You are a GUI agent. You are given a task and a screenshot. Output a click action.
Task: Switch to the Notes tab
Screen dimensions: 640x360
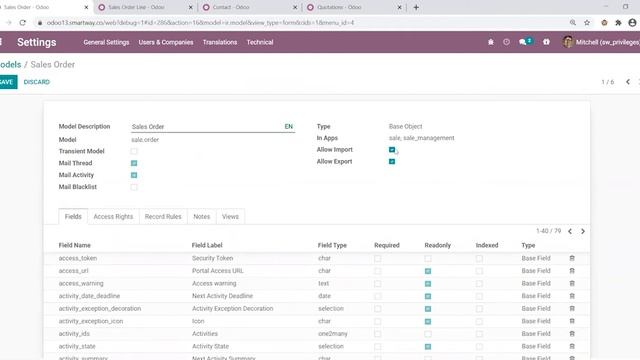(201, 217)
